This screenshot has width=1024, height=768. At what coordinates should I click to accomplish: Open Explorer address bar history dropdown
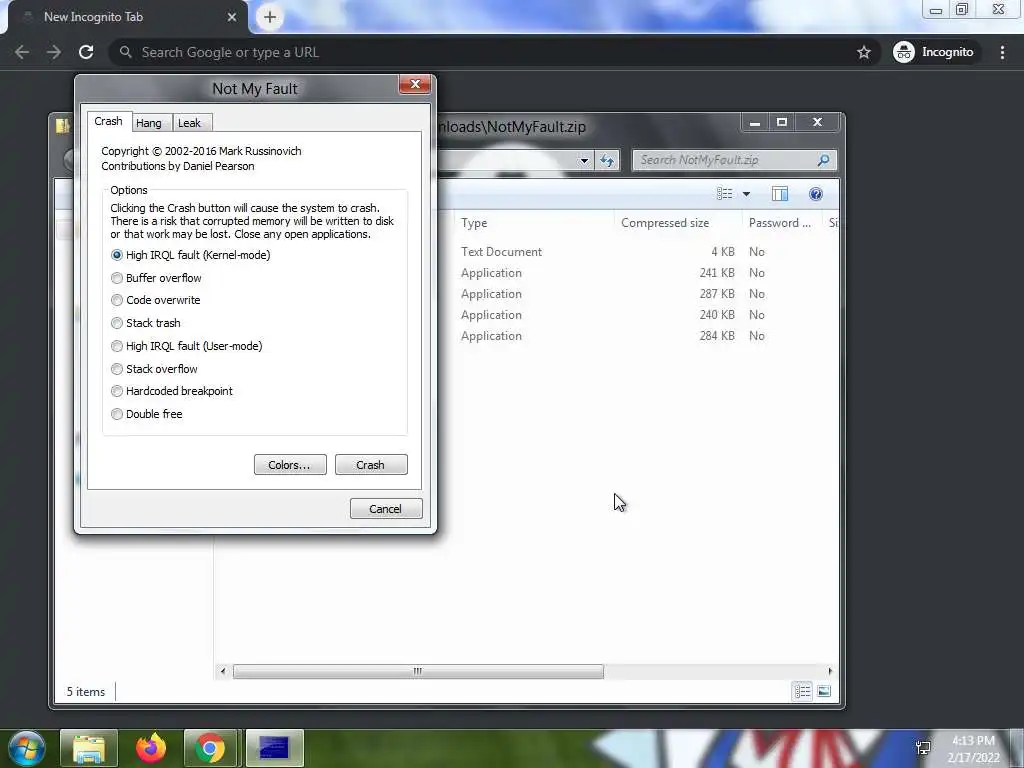[584, 161]
